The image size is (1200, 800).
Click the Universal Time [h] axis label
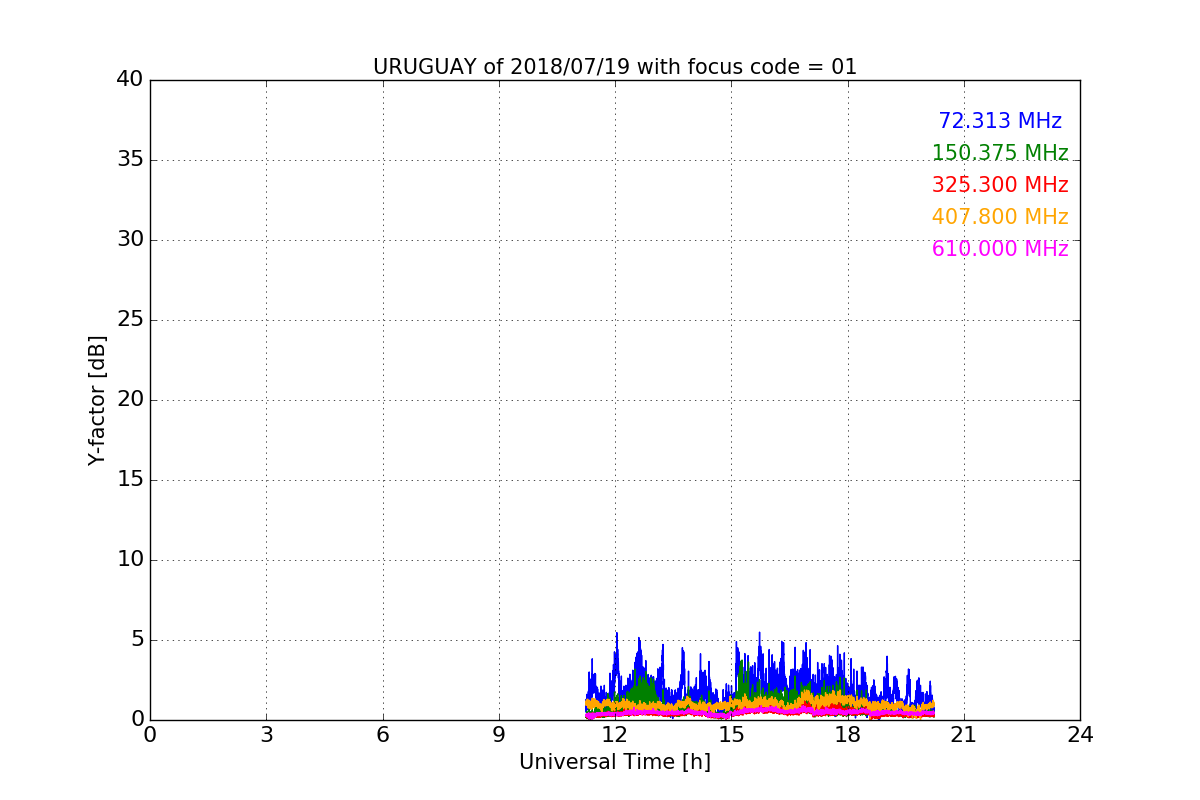coord(615,762)
